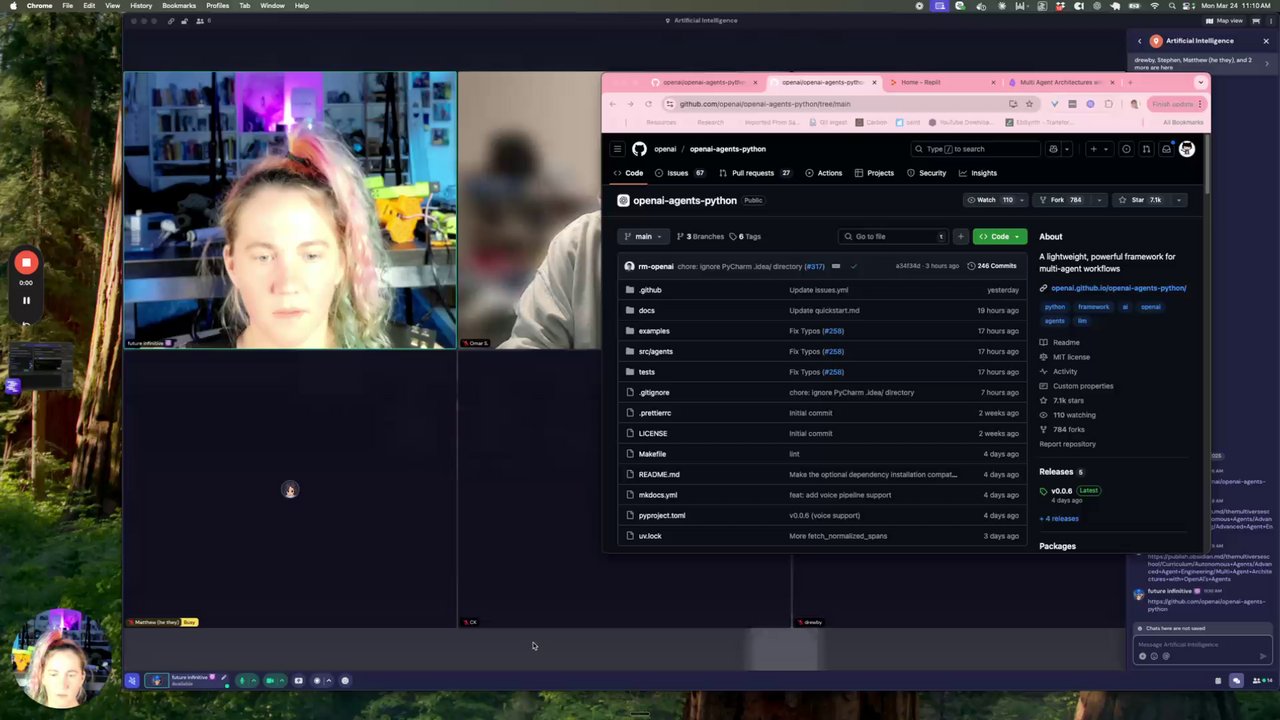Image resolution: width=1280 pixels, height=720 pixels.
Task: Open the green Code dropdown
Action: point(1000,237)
